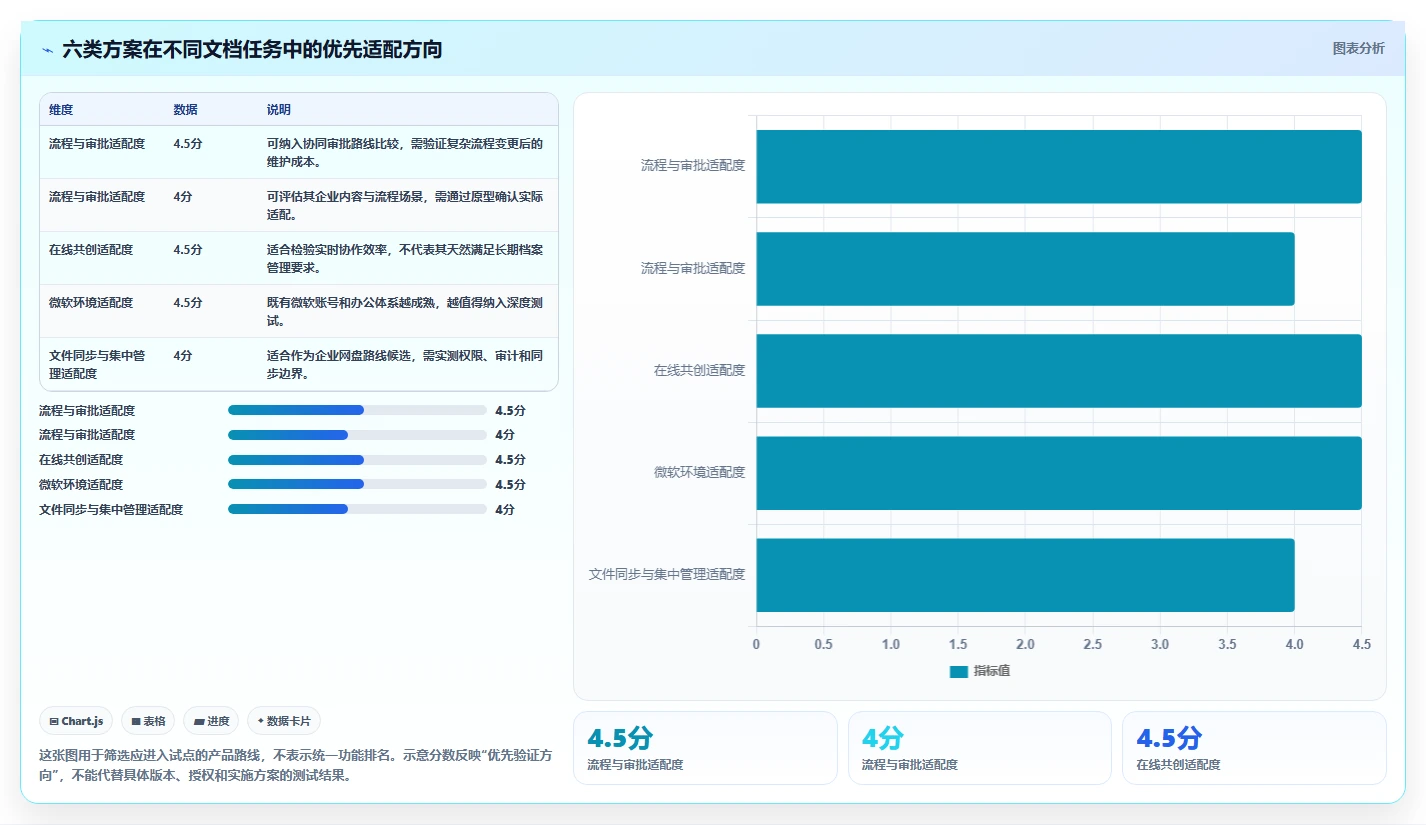This screenshot has height=825, width=1426.
Task: Click the 数据 table column header
Action: [x=185, y=109]
